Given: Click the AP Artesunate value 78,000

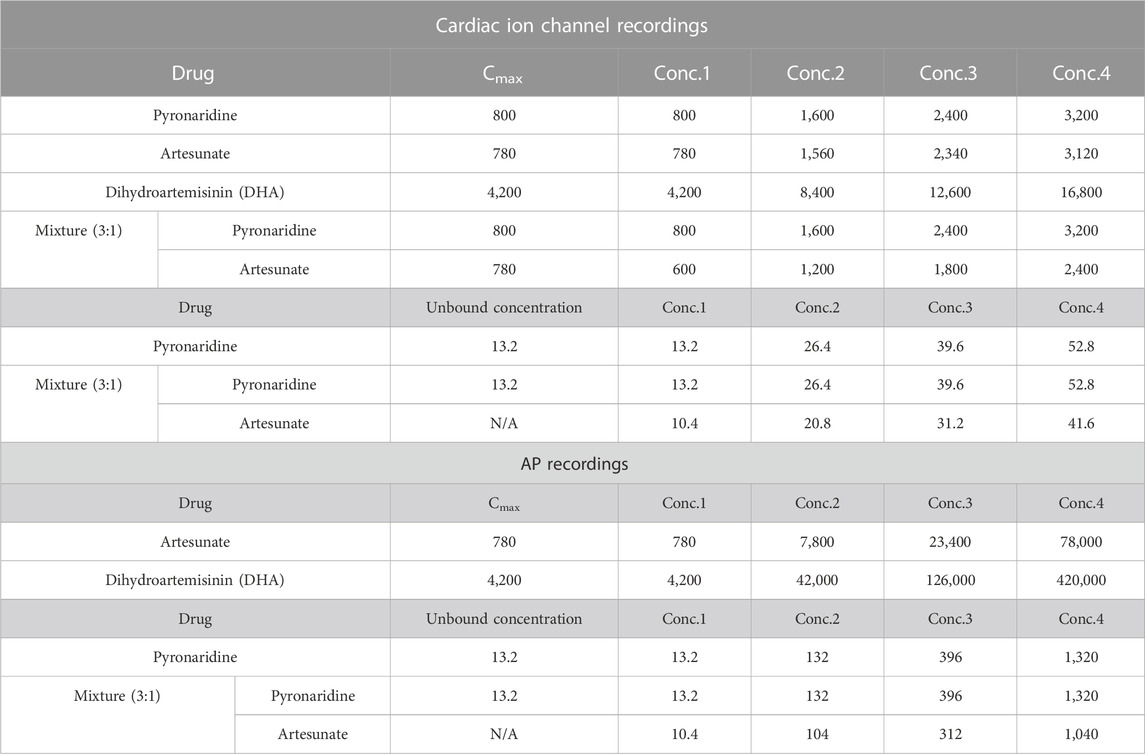Looking at the screenshot, I should point(1081,542).
